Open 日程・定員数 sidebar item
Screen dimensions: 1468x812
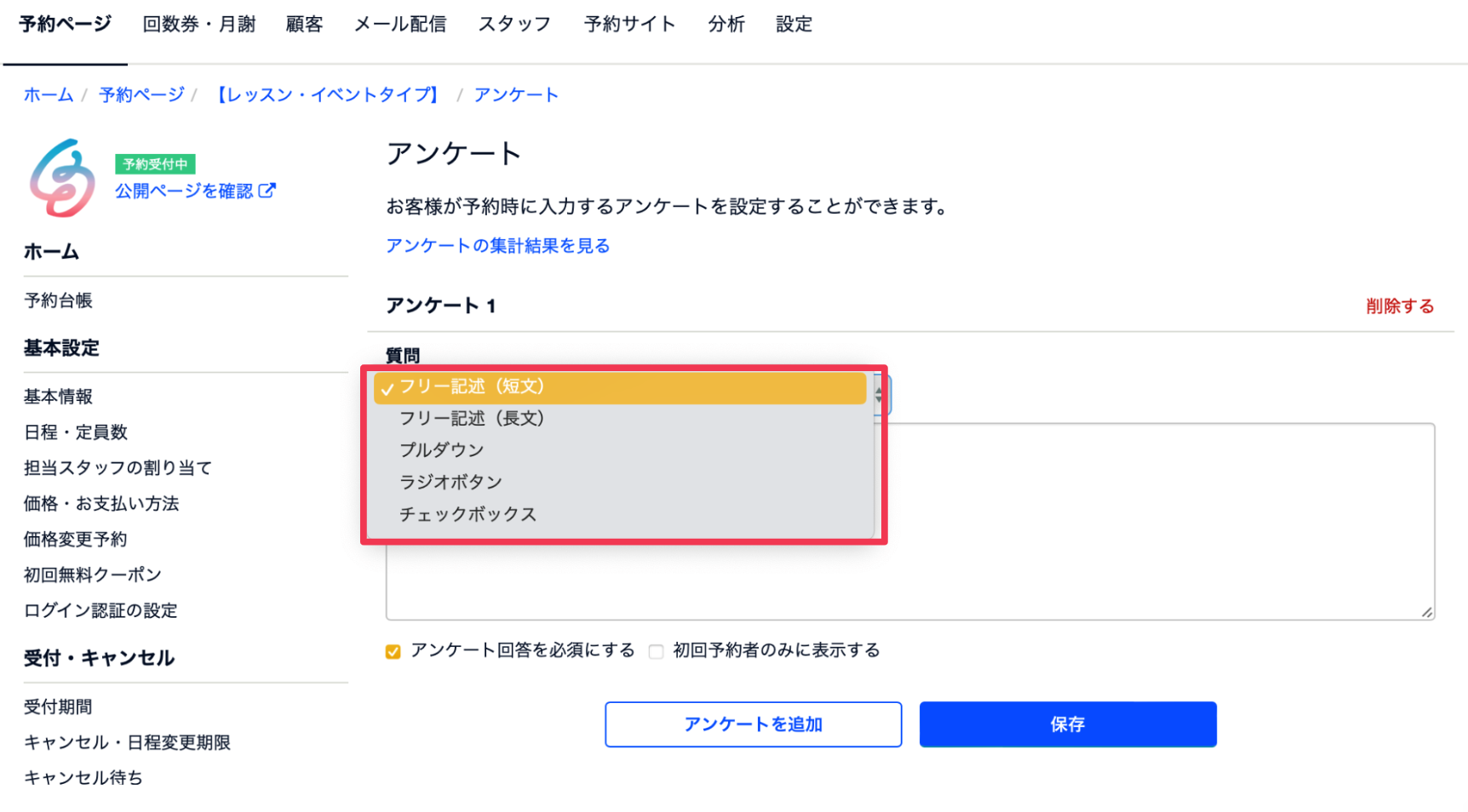[x=76, y=432]
